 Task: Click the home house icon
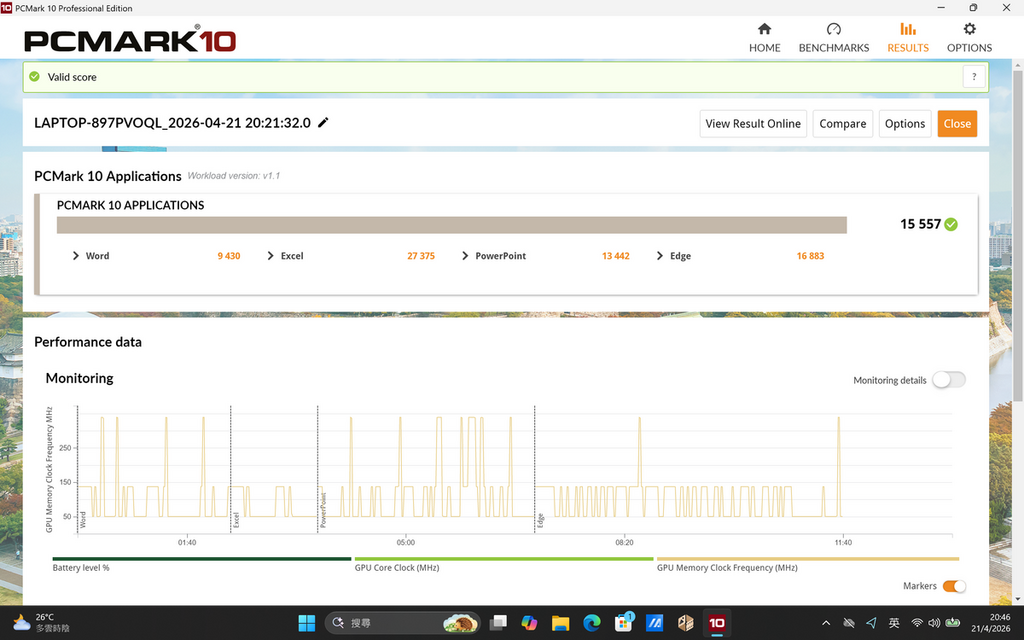(764, 29)
